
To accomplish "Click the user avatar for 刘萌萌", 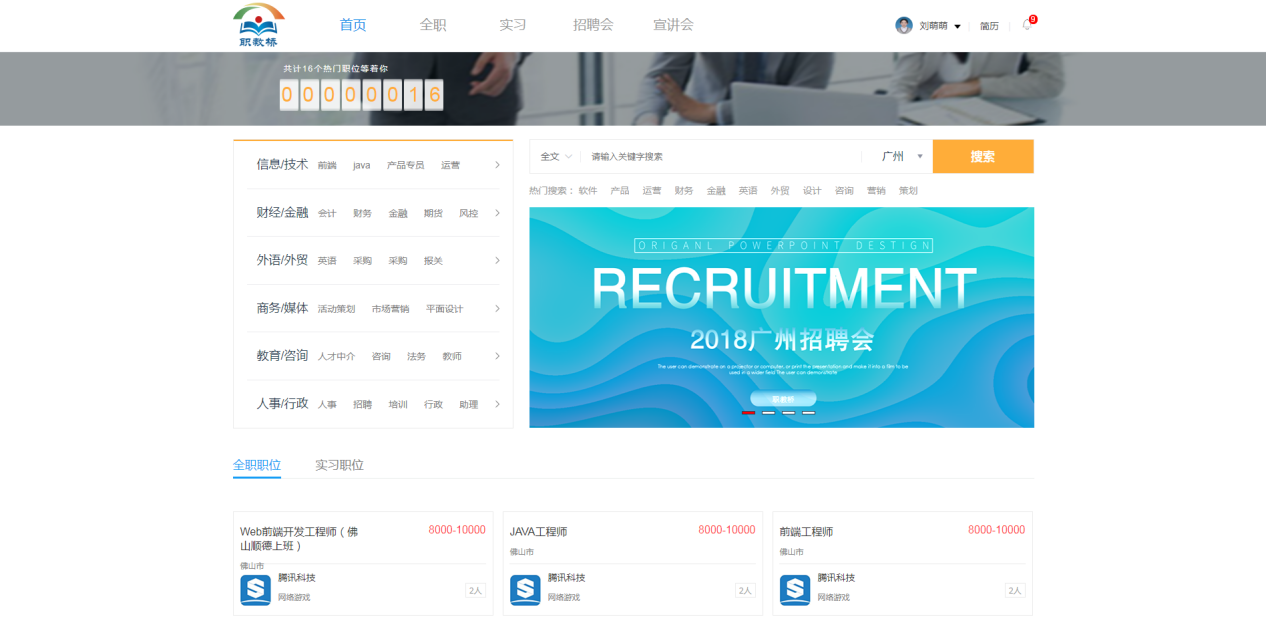I will (x=904, y=26).
